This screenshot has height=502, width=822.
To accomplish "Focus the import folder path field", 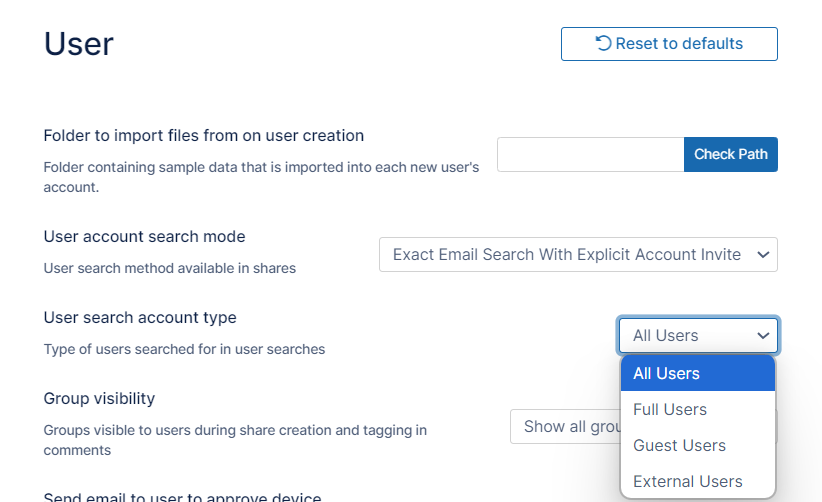I will (x=590, y=154).
